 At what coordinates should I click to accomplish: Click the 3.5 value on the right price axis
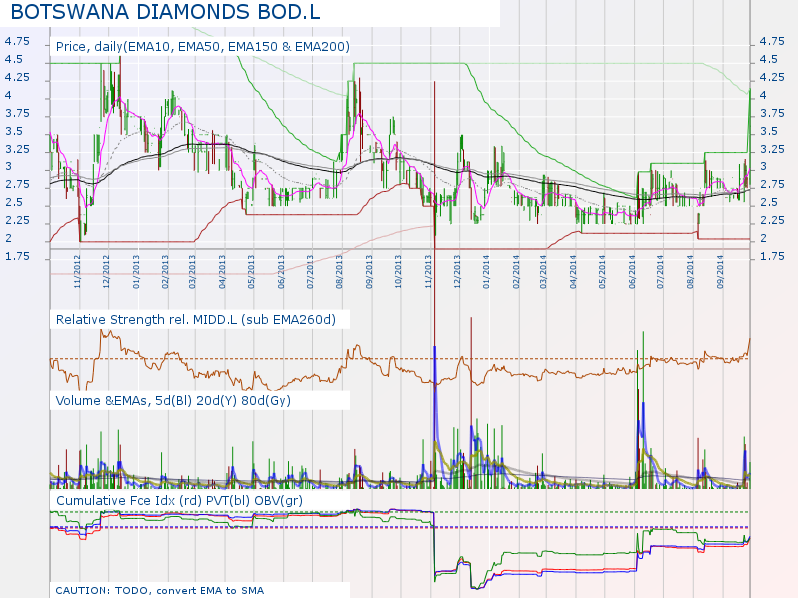(768, 131)
